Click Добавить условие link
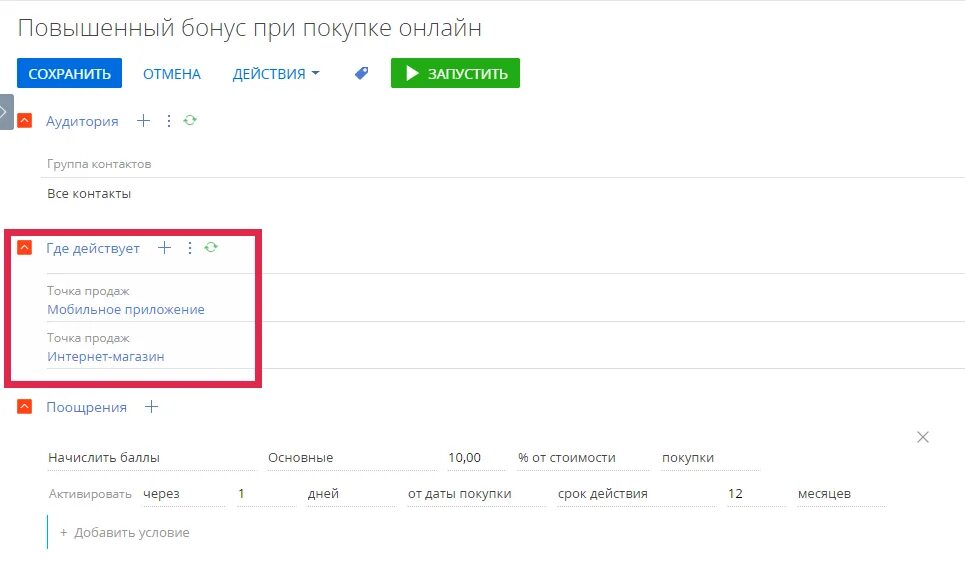 point(125,533)
